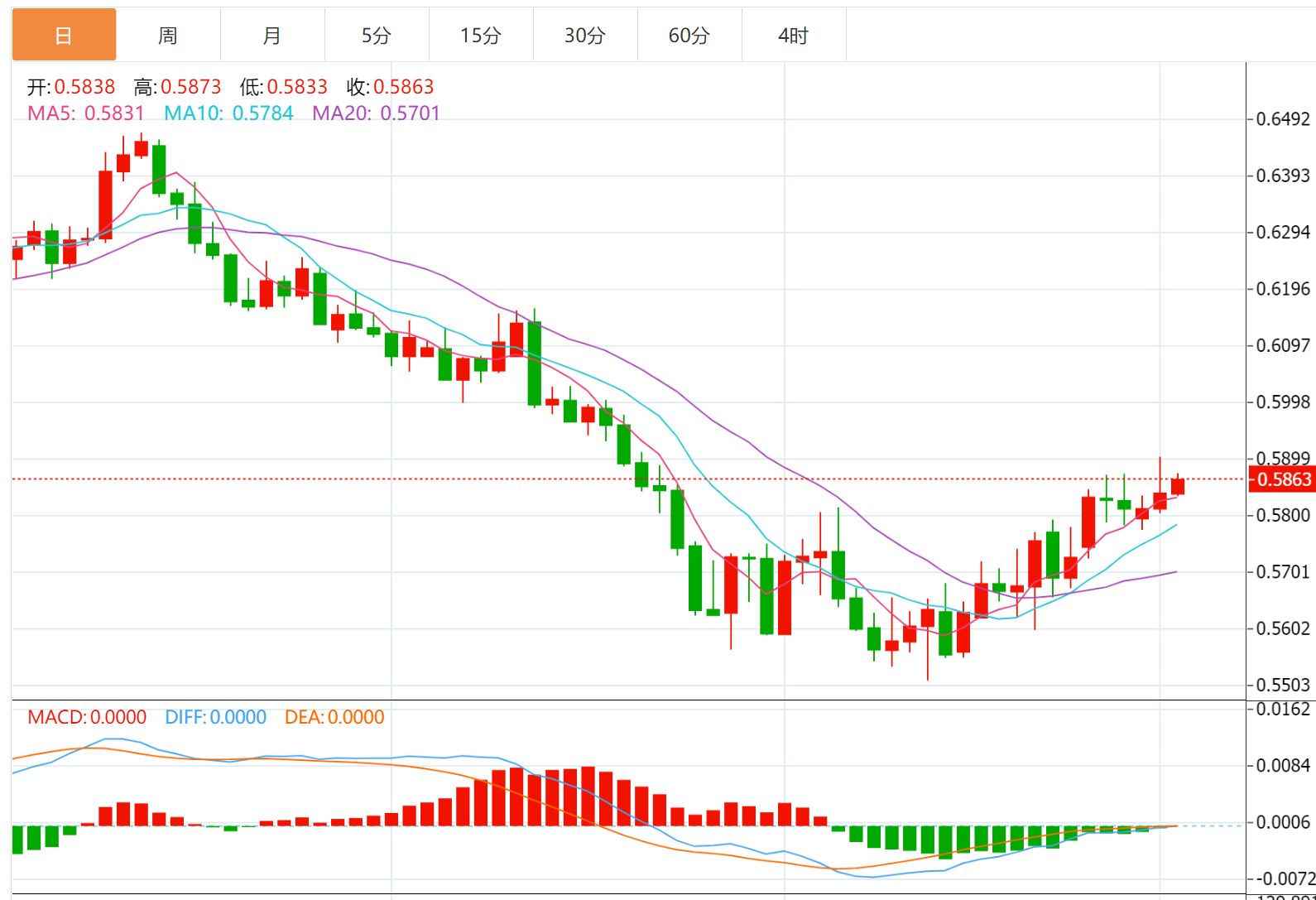Screen dimensions: 1316x900
Task: Click the 0.5998 price axis label
Action: (1283, 402)
